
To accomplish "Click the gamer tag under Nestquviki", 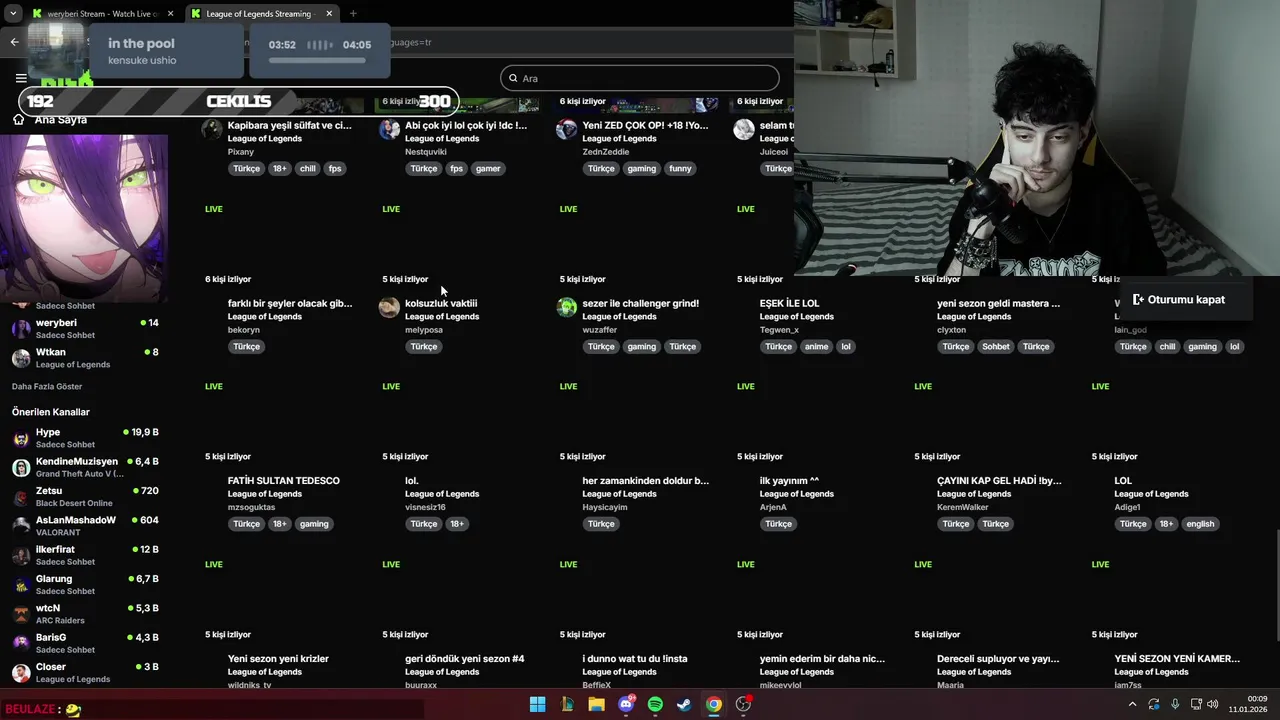I will tap(488, 168).
